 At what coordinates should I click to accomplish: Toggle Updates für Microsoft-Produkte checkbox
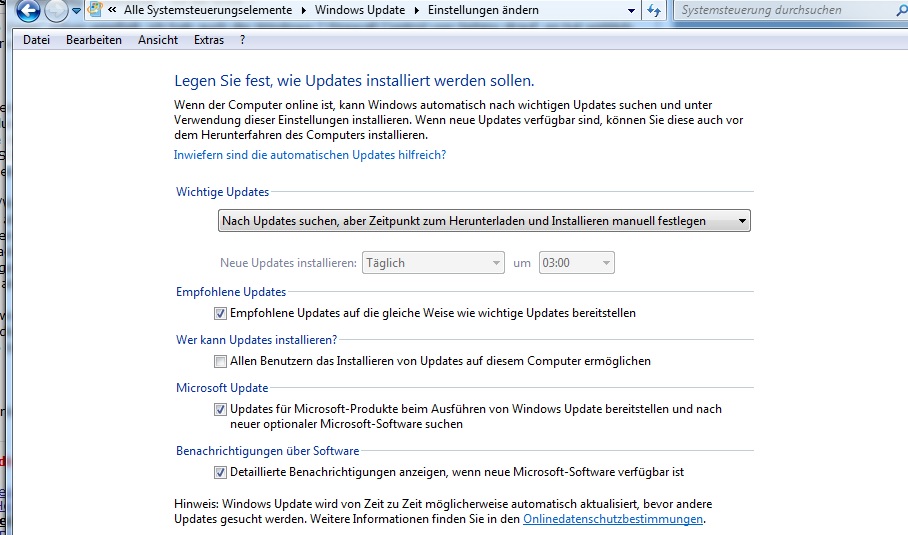[220, 409]
